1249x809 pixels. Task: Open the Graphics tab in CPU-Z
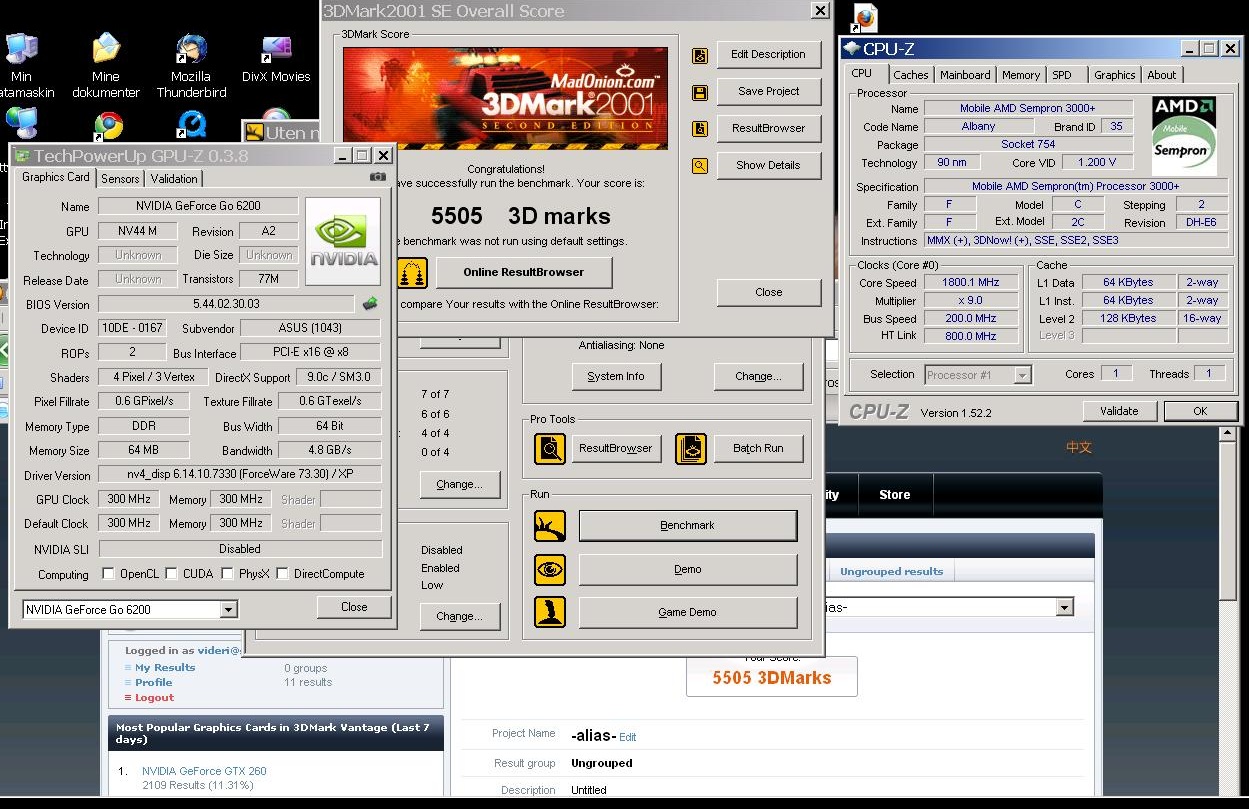pos(1114,75)
